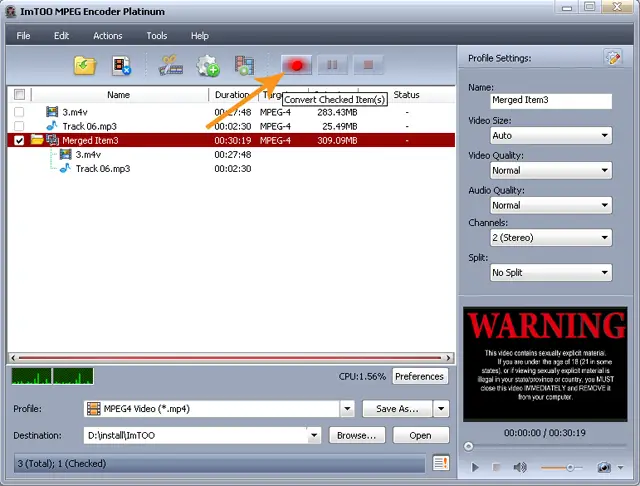Image resolution: width=640 pixels, height=486 pixels.
Task: Start Convert Checked Items record button
Action: [296, 65]
